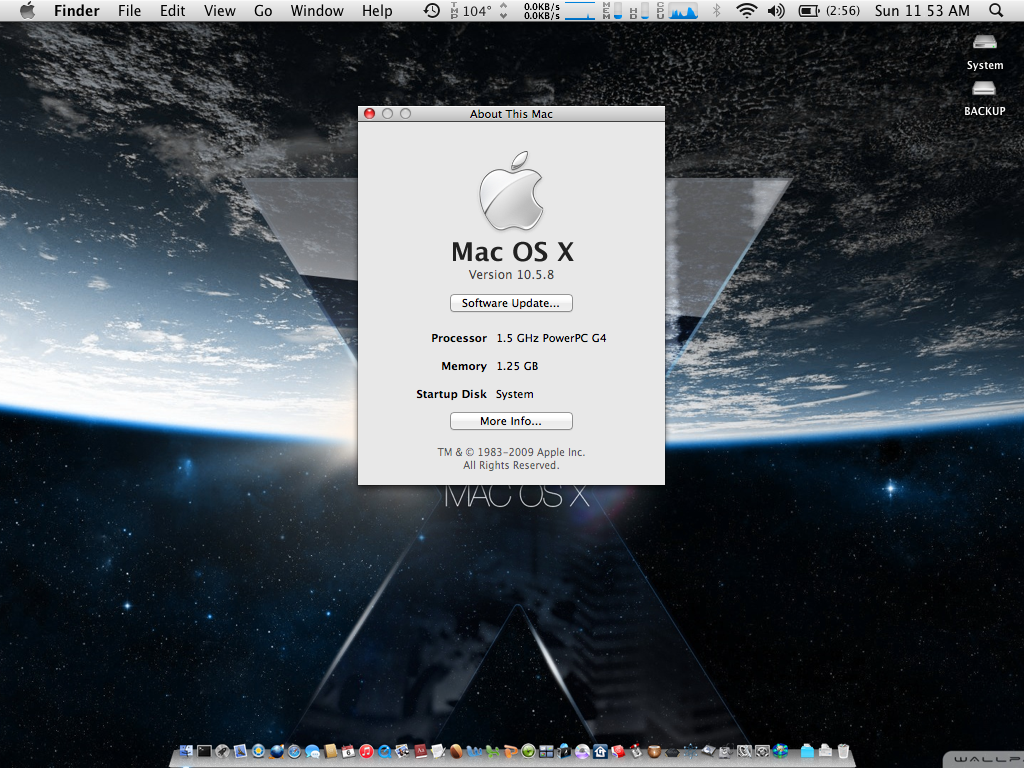
Task: Close the About This Mac window
Action: click(369, 114)
